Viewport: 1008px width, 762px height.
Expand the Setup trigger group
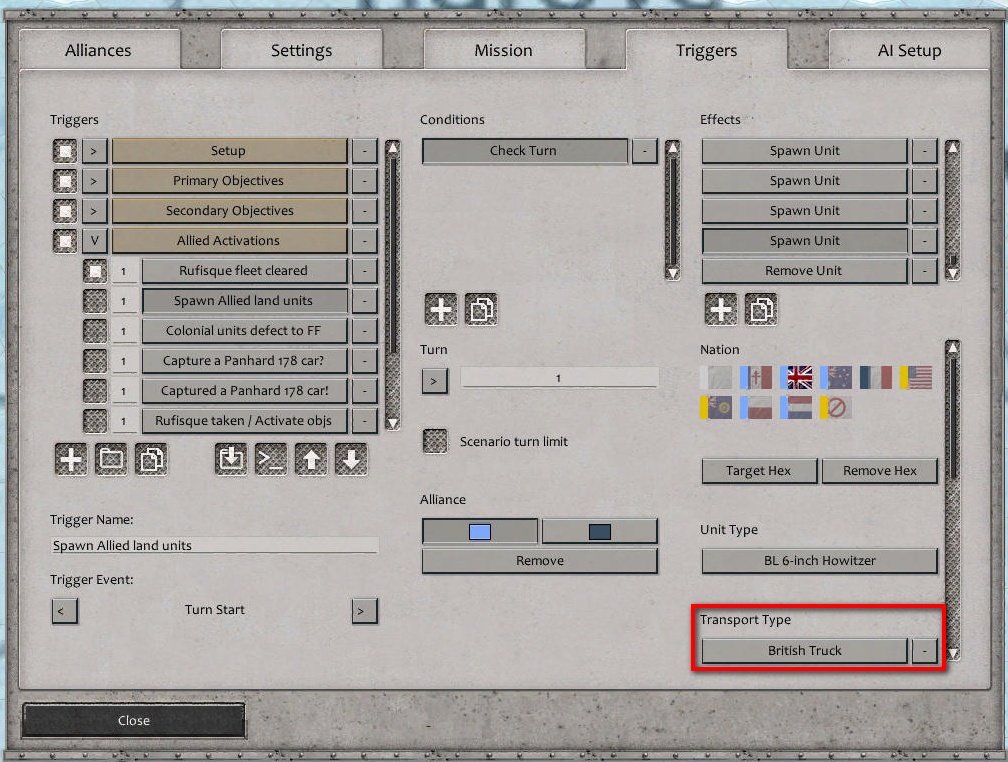[94, 151]
